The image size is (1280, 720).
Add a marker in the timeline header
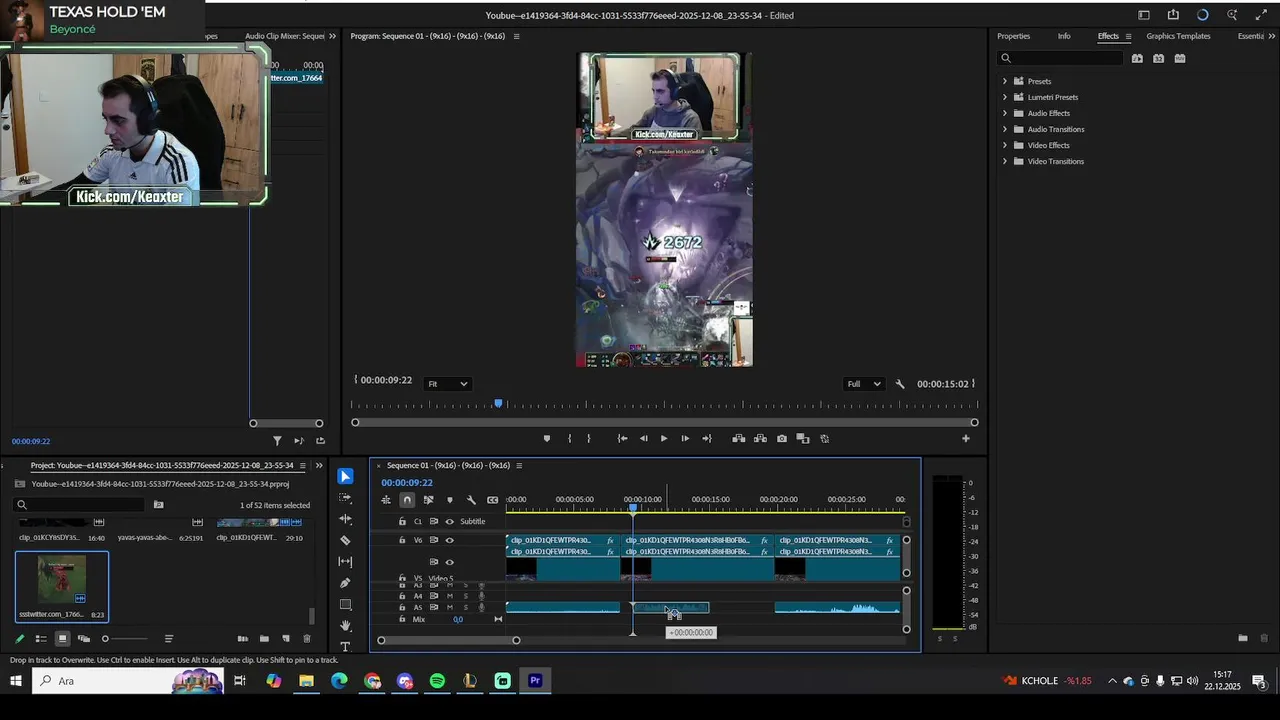tap(449, 500)
